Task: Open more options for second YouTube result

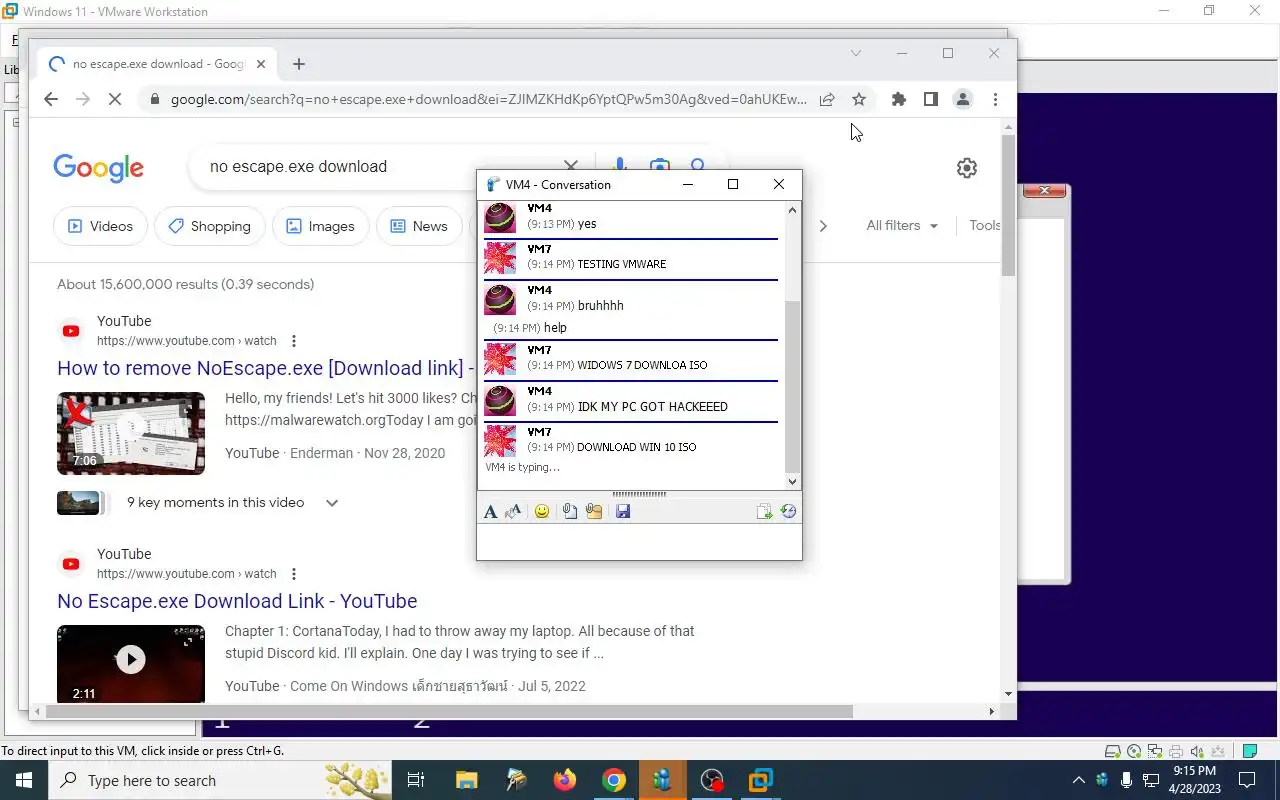Action: [x=294, y=574]
